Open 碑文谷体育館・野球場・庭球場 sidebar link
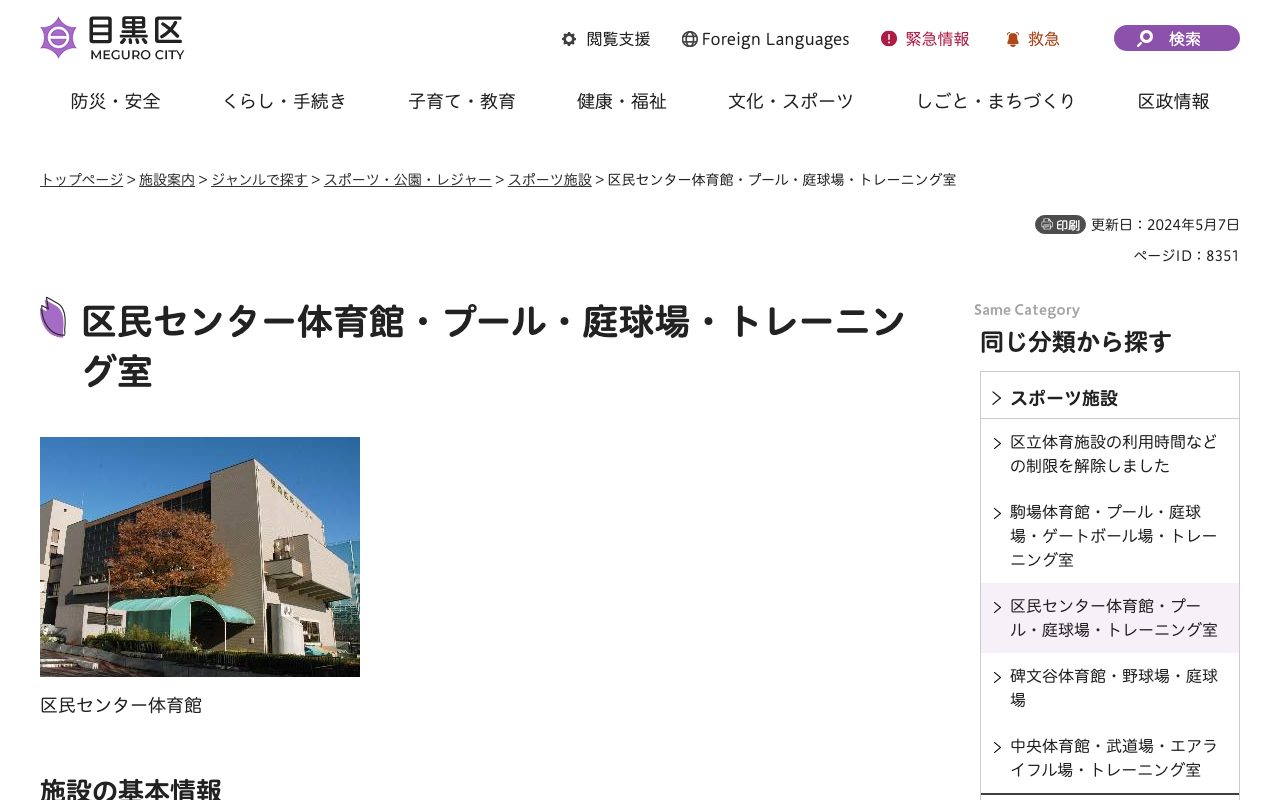The height and width of the screenshot is (800, 1280). coord(1114,688)
